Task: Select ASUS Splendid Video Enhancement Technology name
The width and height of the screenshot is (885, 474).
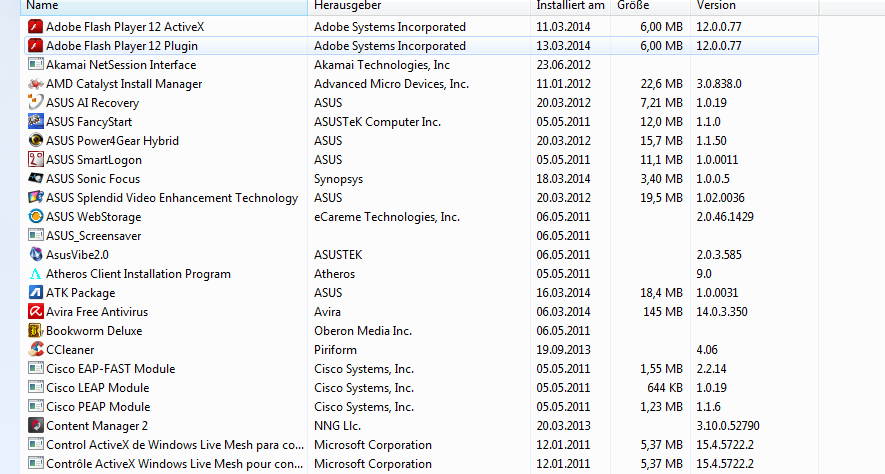Action: pyautogui.click(x=172, y=198)
